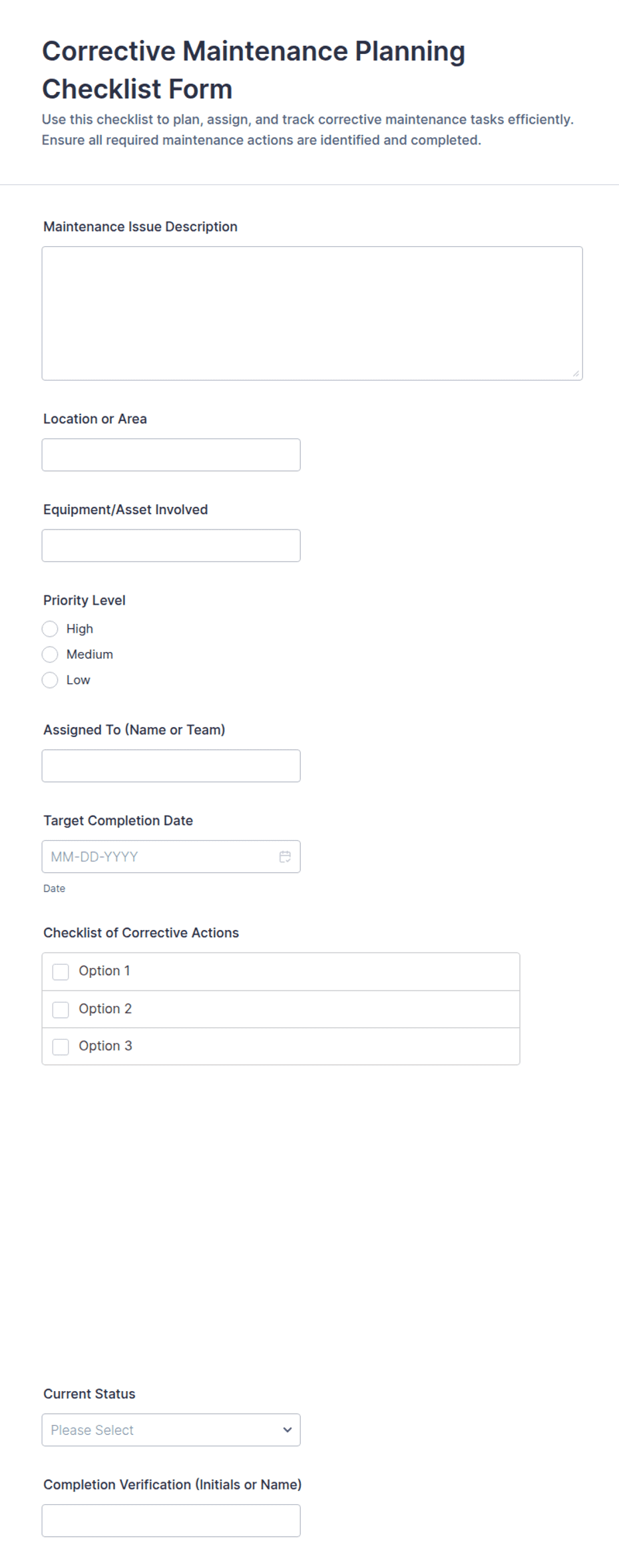Click the small Date sublabel under date field

[55, 889]
